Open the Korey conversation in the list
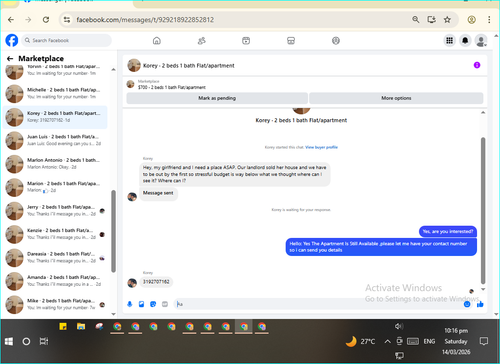The width and height of the screenshot is (500, 364). click(55, 117)
